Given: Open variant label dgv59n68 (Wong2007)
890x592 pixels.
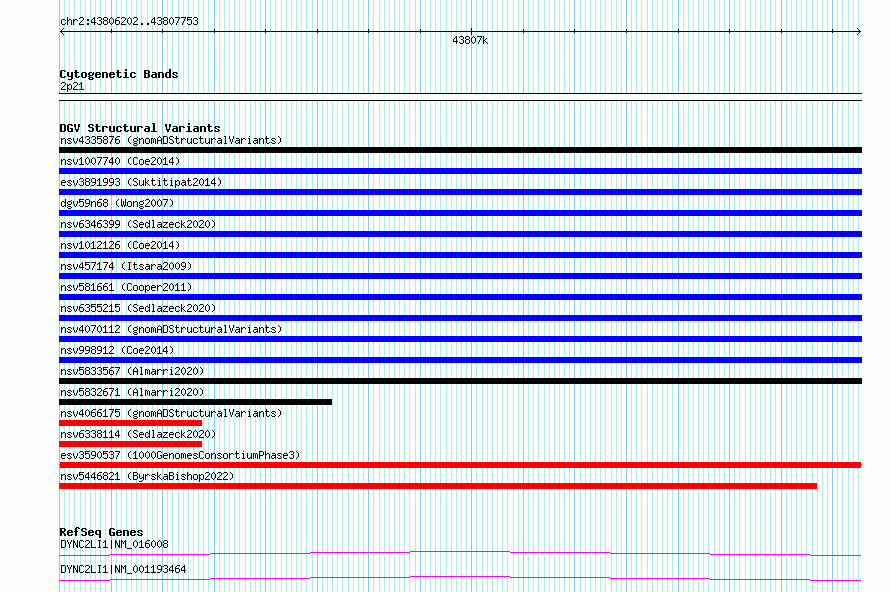Looking at the screenshot, I should pyautogui.click(x=117, y=203).
